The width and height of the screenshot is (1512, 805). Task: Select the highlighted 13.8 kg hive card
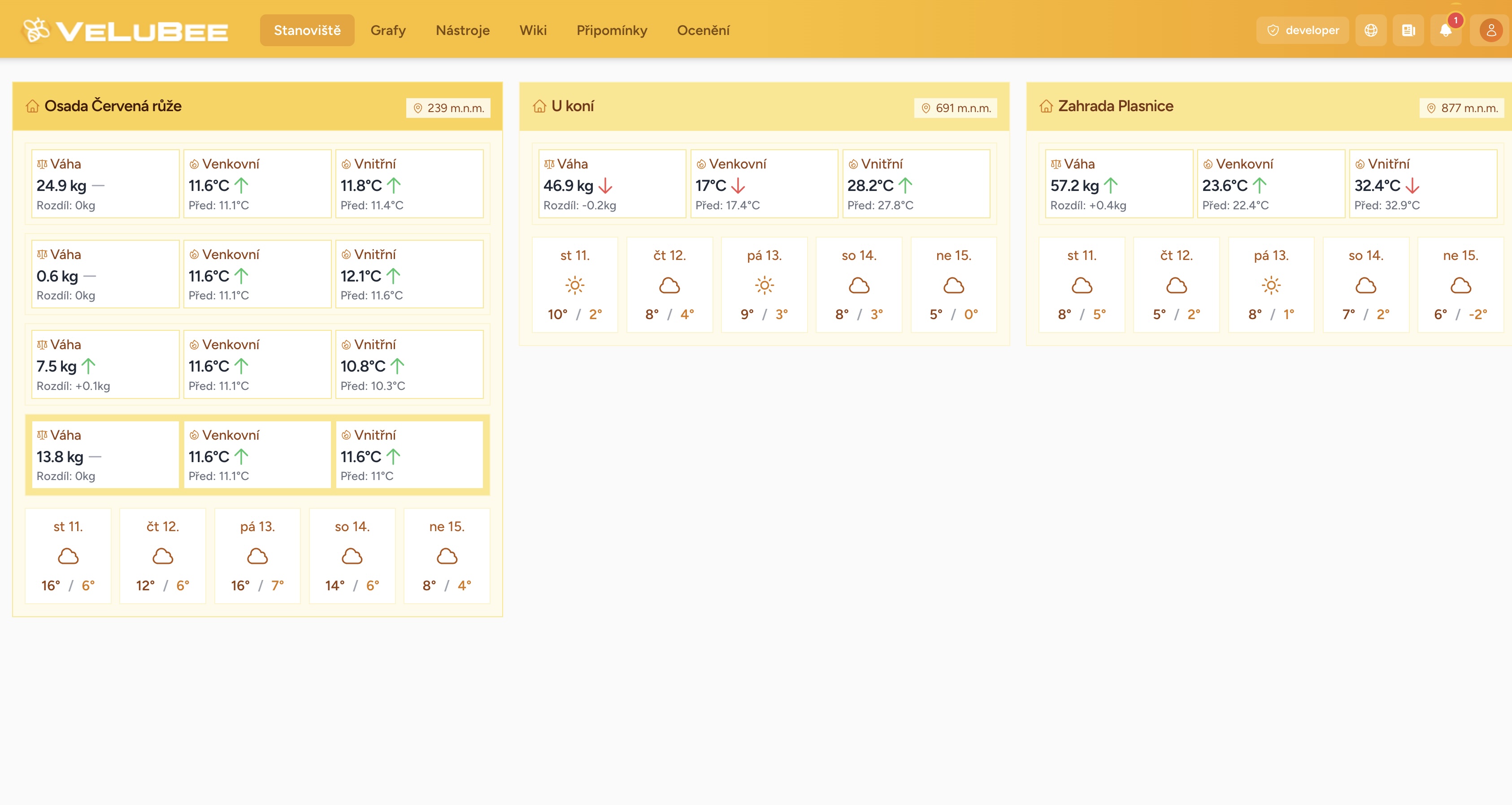click(105, 455)
